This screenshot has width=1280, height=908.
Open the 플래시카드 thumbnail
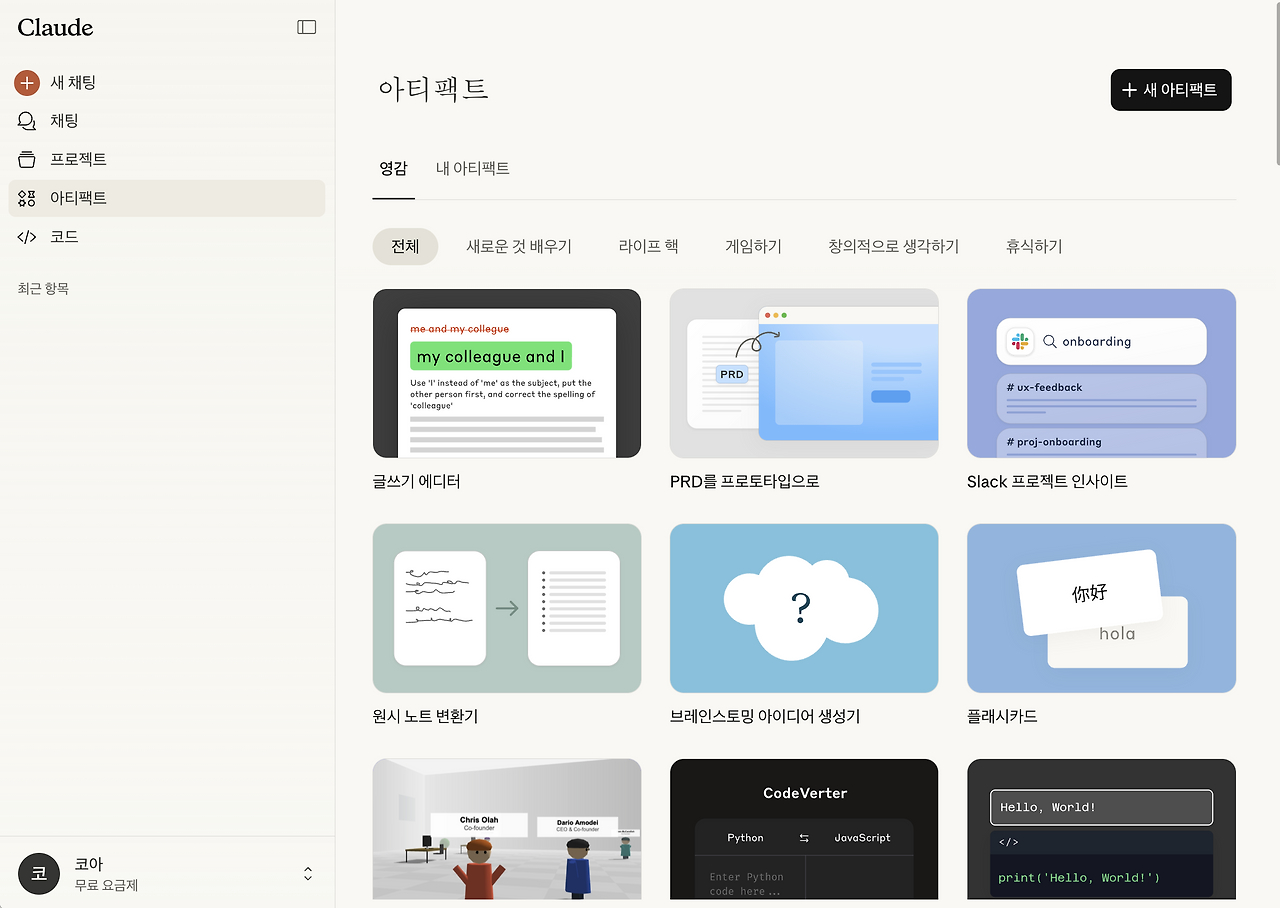coord(1101,608)
